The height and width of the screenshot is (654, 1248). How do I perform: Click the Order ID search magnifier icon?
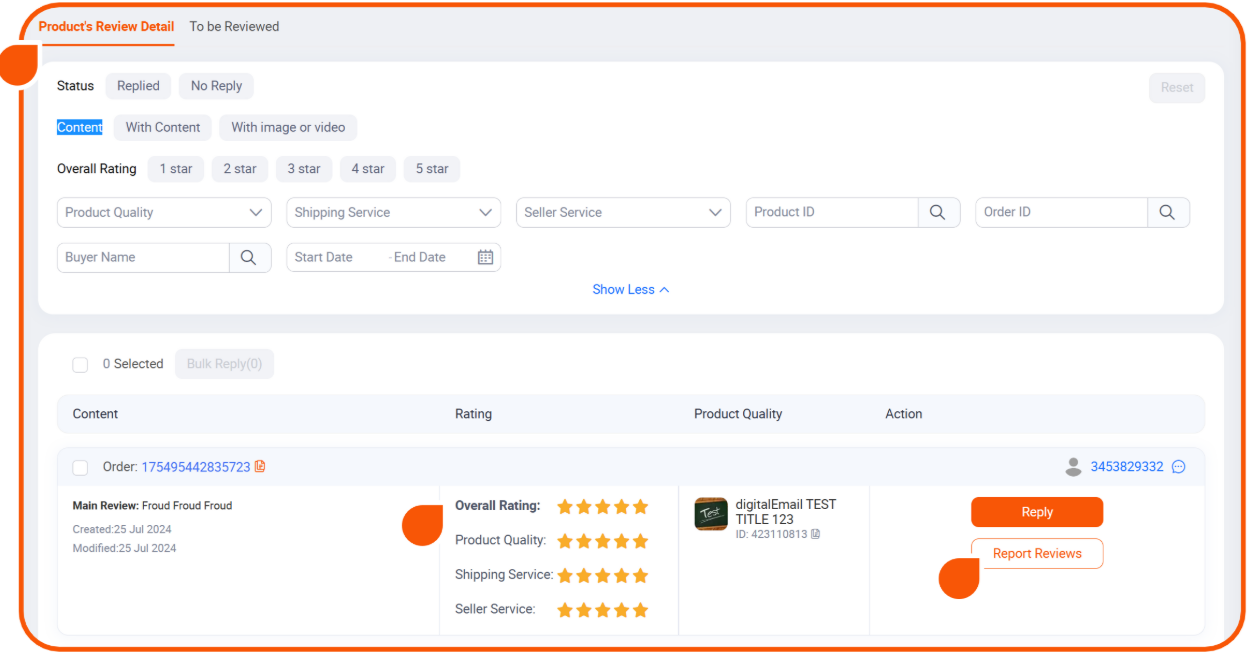click(1167, 212)
